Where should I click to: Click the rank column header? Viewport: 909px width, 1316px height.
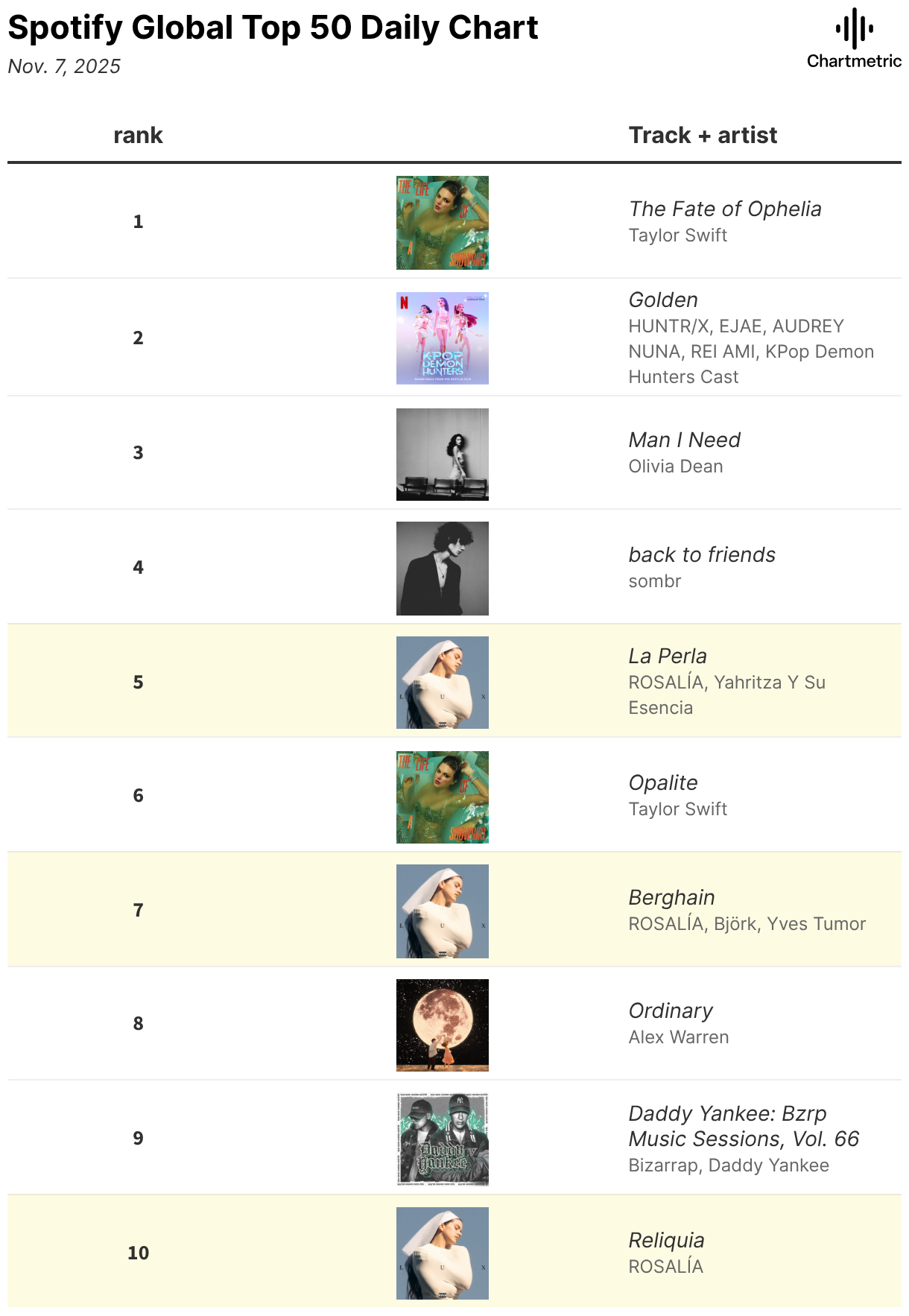[x=138, y=135]
